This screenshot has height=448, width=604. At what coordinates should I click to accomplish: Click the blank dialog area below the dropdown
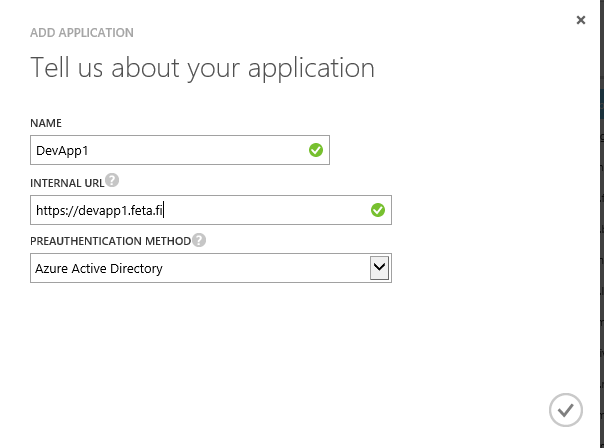click(x=250, y=350)
